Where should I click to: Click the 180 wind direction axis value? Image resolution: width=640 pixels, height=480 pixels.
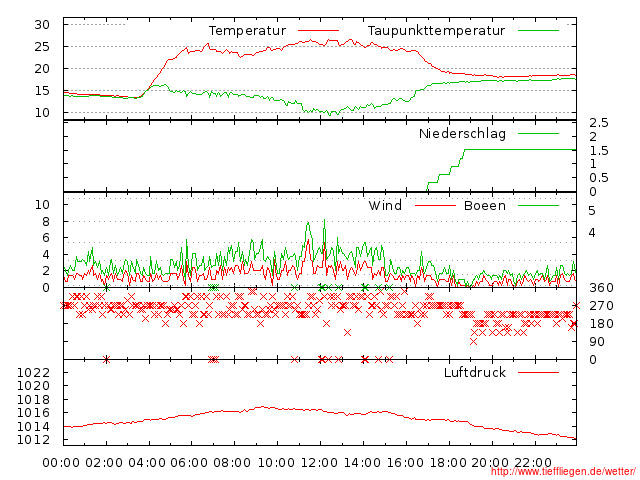click(x=601, y=324)
